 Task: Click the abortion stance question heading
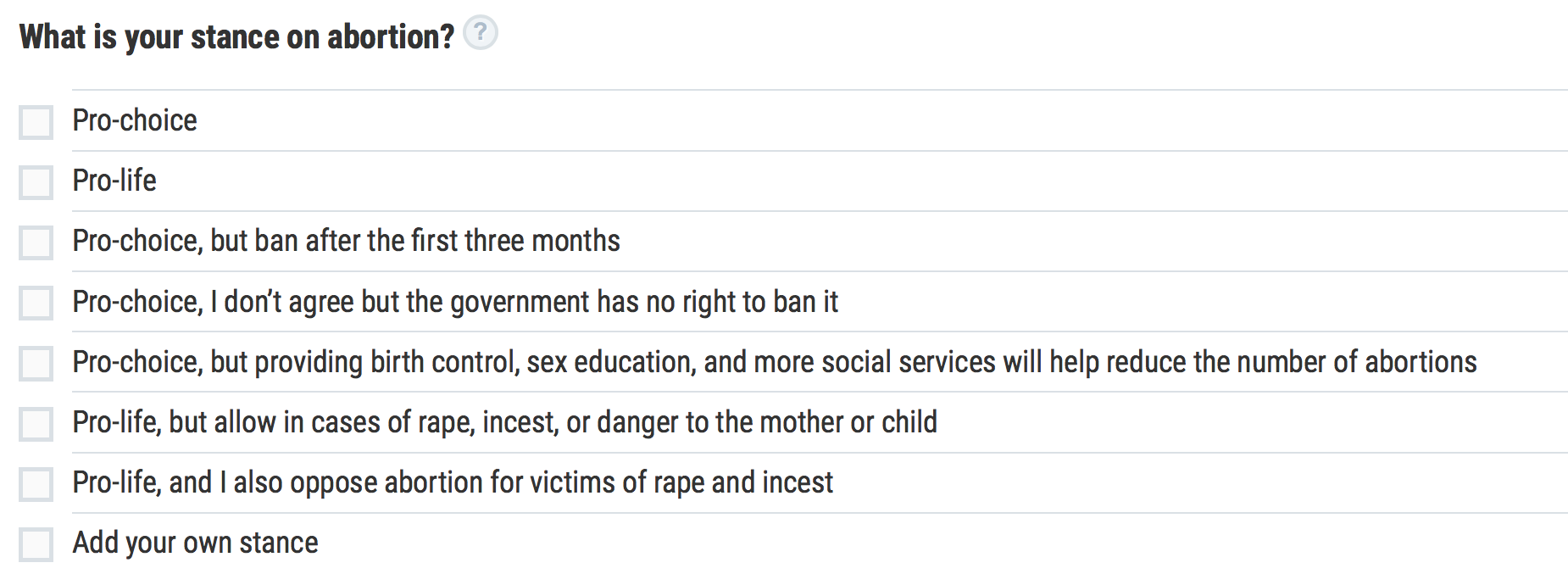pyautogui.click(x=236, y=36)
